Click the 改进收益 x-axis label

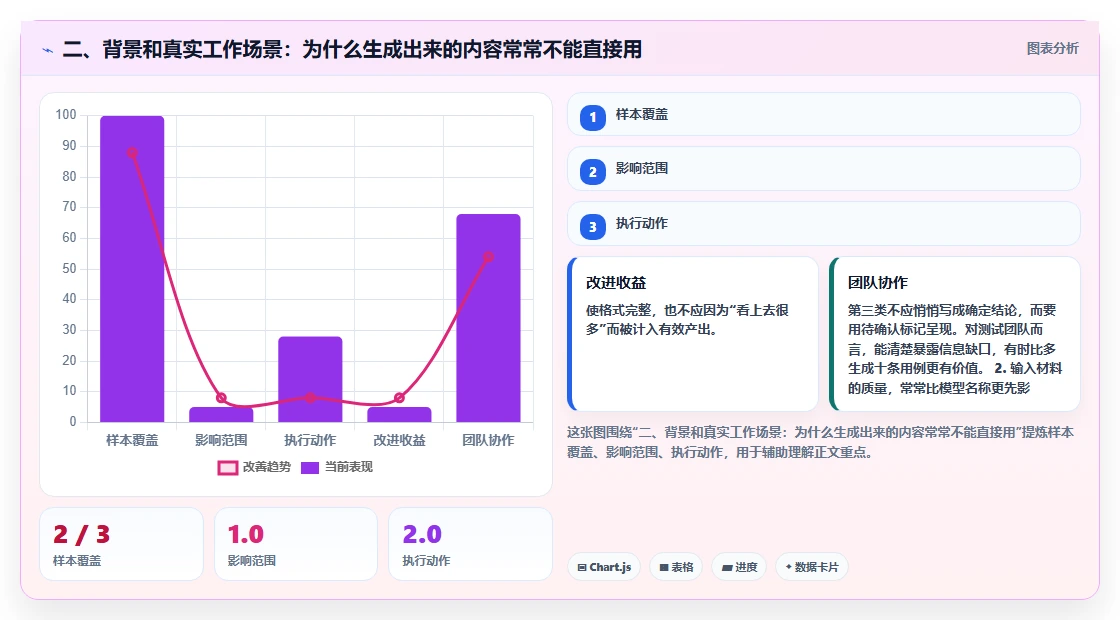pyautogui.click(x=399, y=441)
